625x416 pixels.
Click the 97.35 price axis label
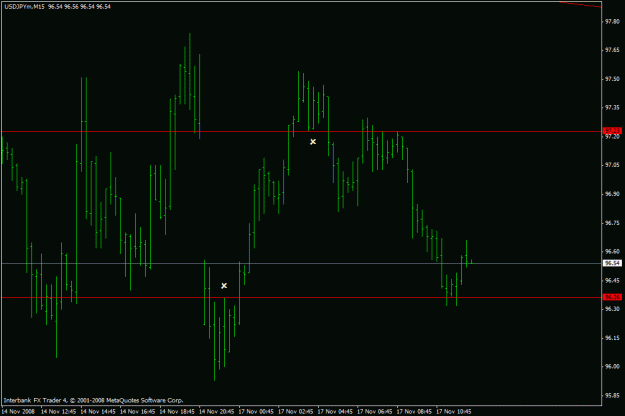(x=613, y=108)
